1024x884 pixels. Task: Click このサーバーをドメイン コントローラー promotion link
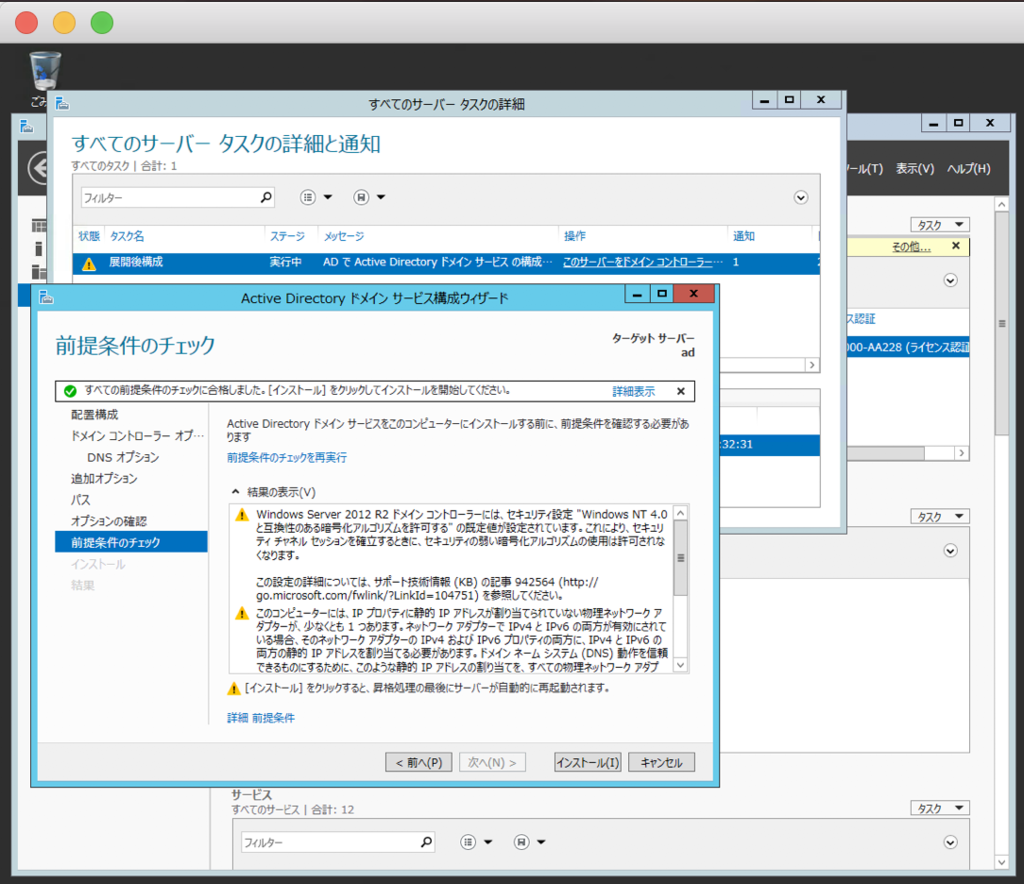[x=643, y=262]
